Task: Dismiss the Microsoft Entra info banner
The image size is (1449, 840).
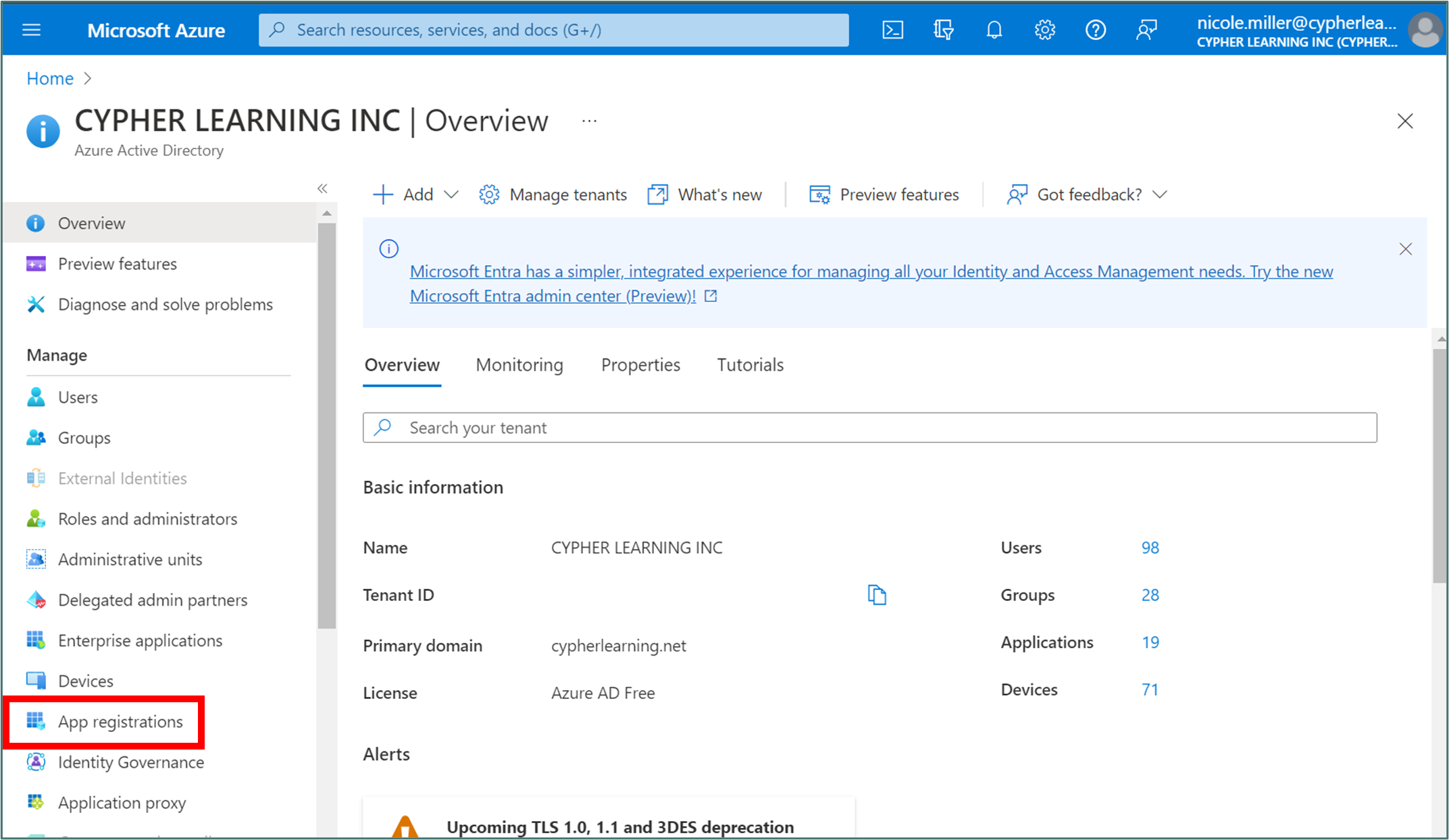Action: coord(1405,249)
